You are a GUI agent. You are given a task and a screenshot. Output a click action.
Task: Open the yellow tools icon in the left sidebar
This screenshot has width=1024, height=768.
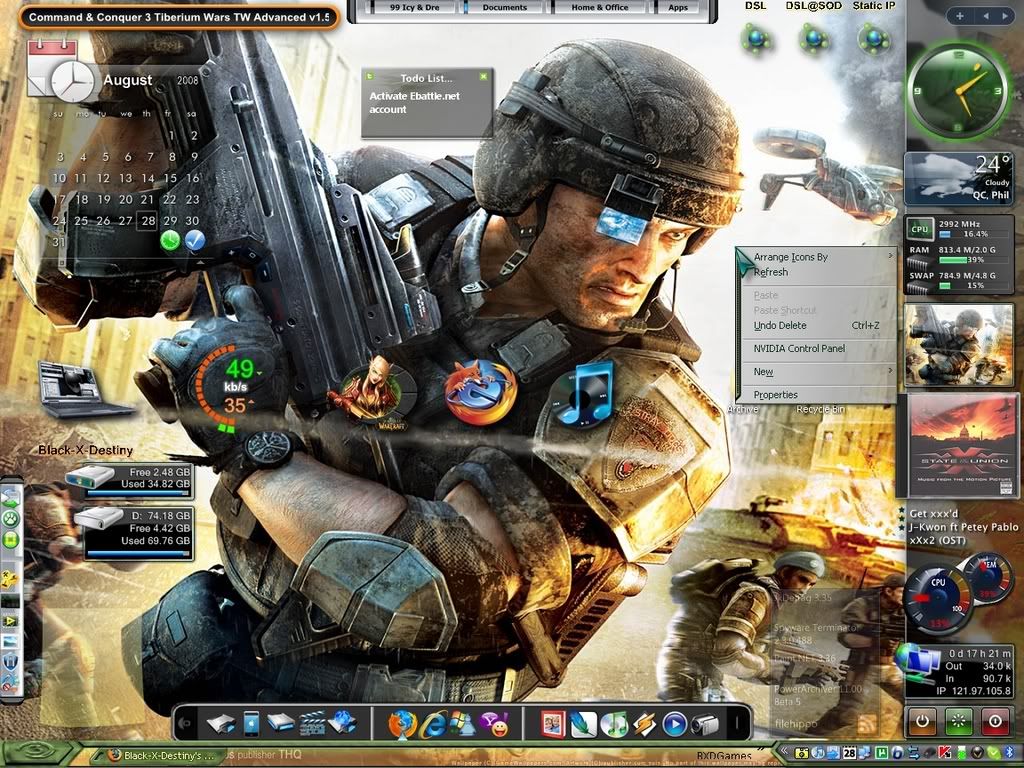point(10,578)
